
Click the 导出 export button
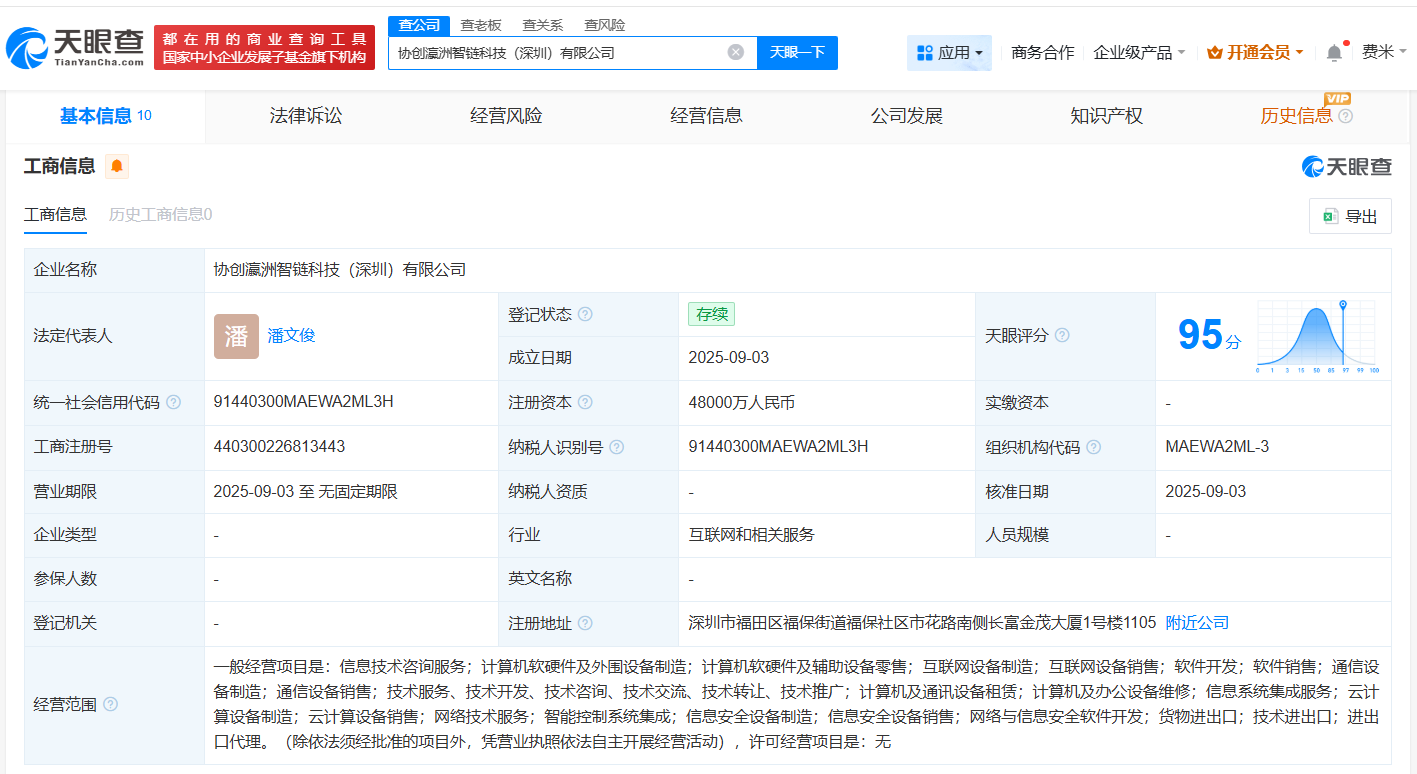[1349, 217]
